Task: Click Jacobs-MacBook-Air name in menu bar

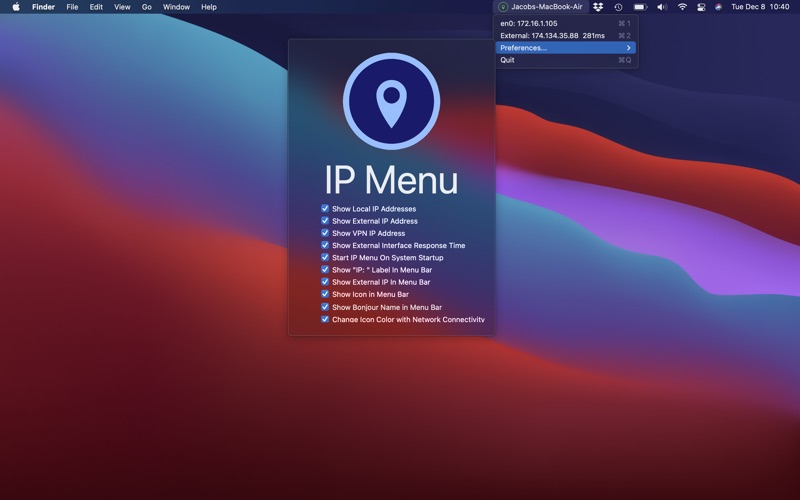Action: (546, 7)
